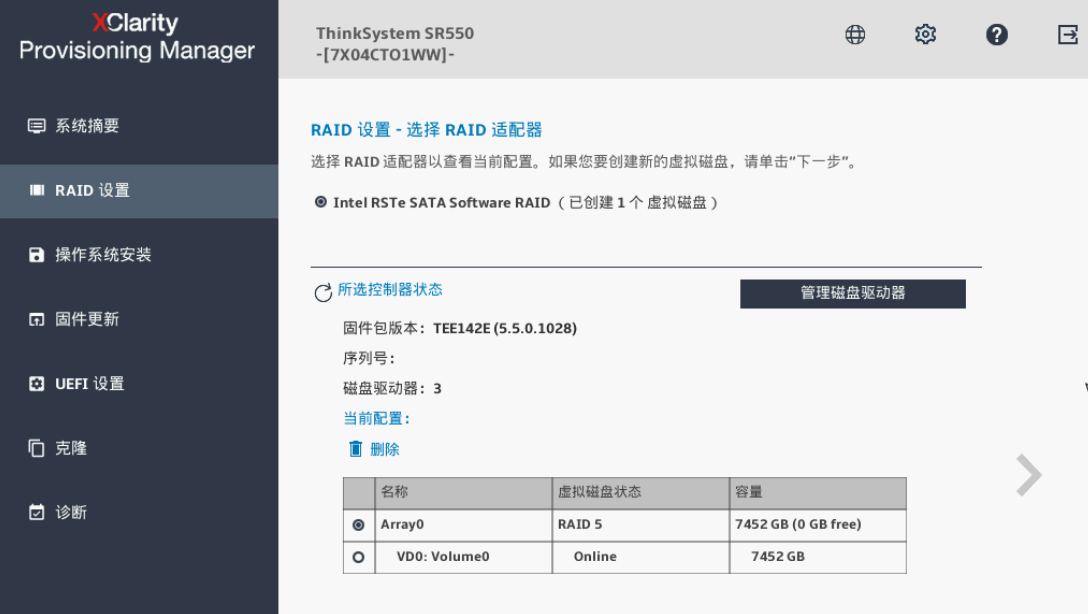This screenshot has height=614, width=1088.
Task: Click the 虚拟磁盘状态 column header
Action: [641, 493]
